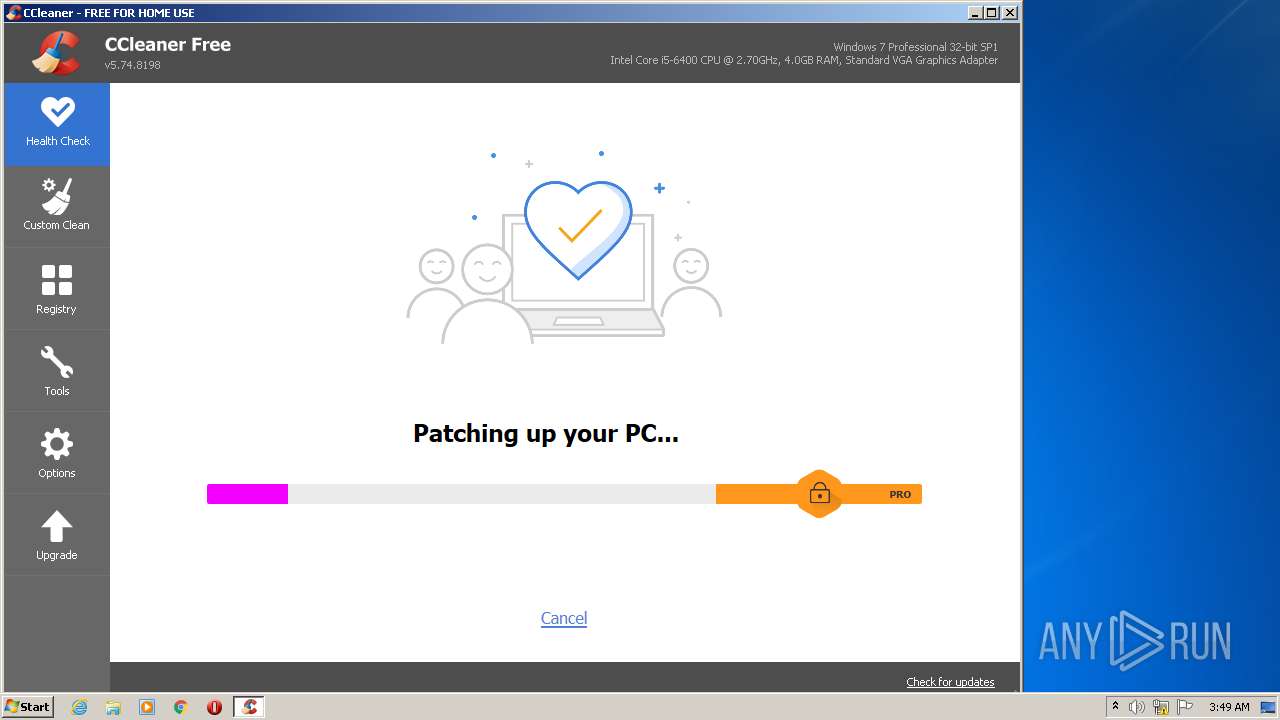Click the v5.74.8198 version text
1280x720 pixels.
(x=133, y=65)
